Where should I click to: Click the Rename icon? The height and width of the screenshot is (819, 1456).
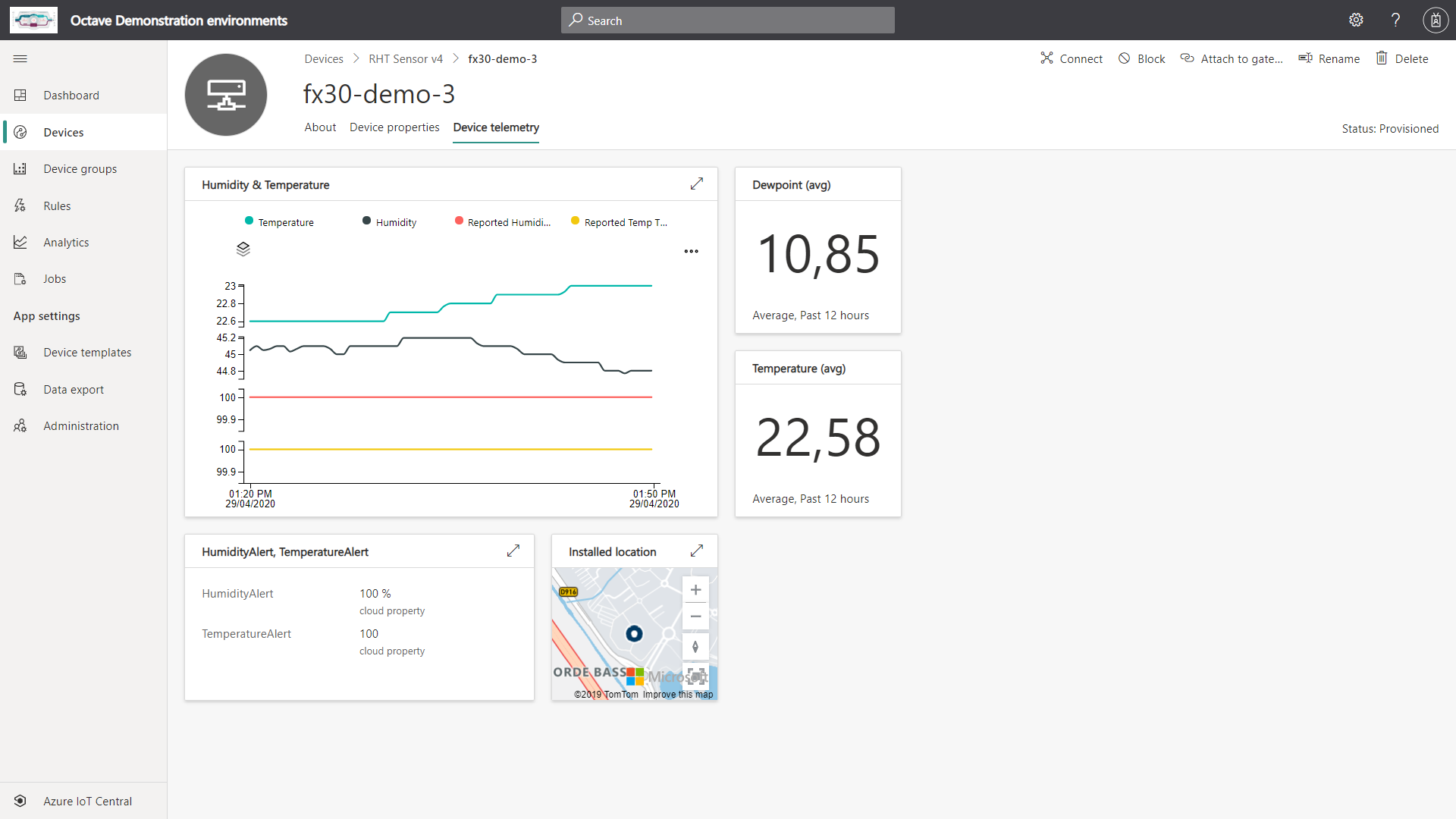[x=1305, y=58]
